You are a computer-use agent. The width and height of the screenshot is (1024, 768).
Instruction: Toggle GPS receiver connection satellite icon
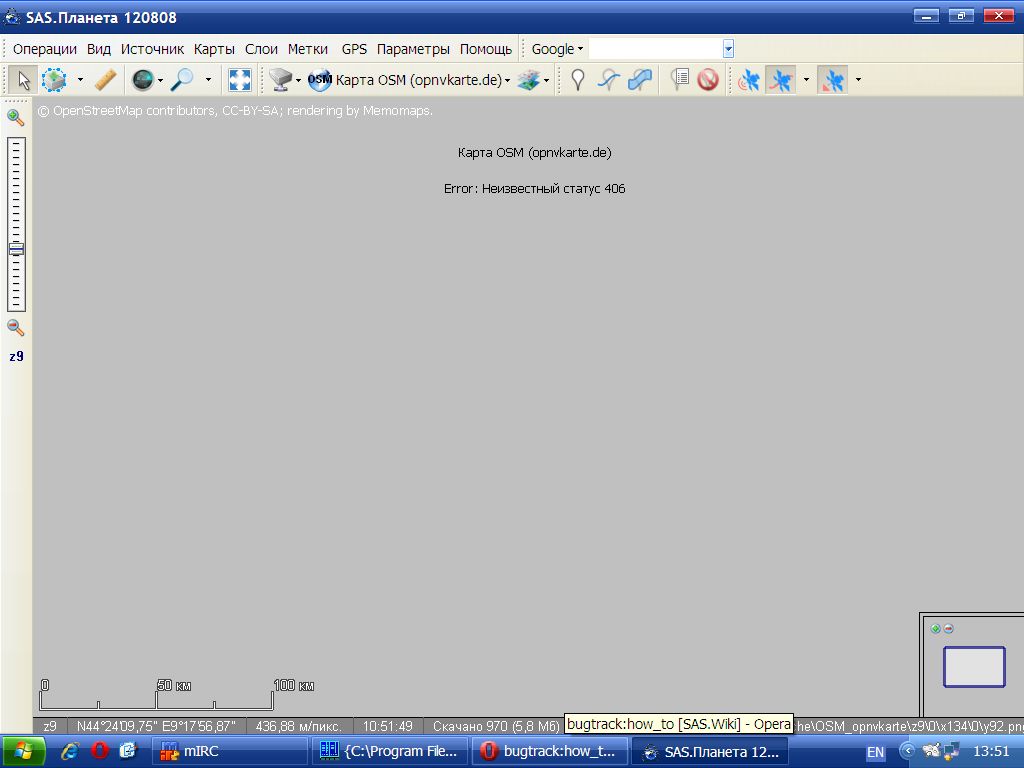(x=748, y=80)
